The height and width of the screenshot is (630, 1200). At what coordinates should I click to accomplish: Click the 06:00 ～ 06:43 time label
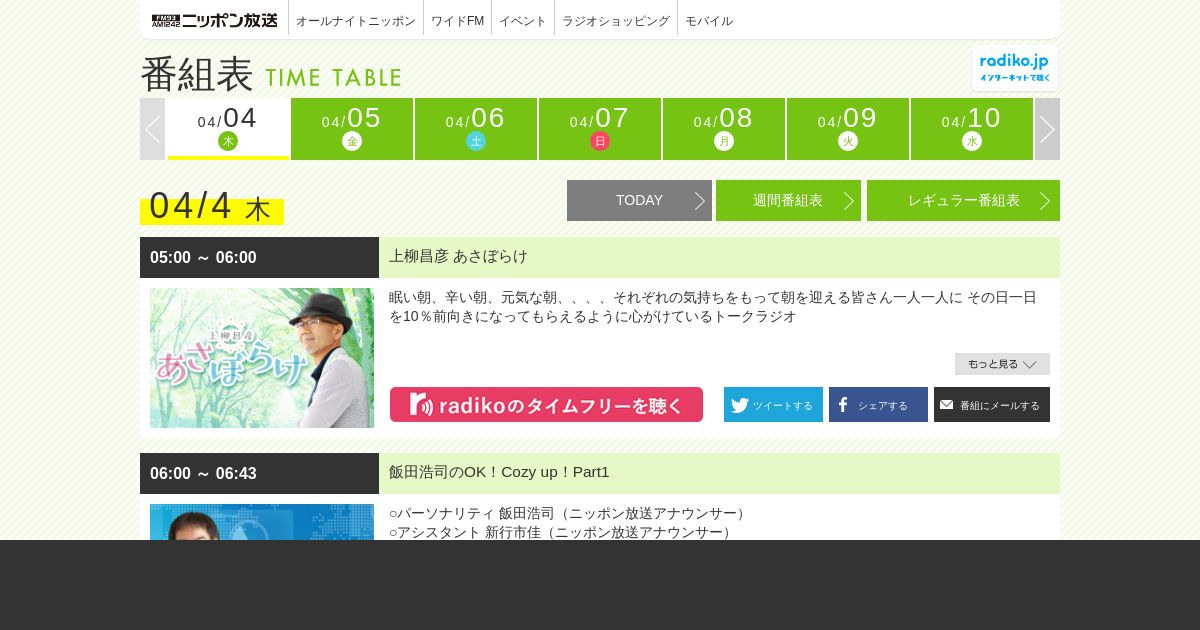tap(203, 473)
